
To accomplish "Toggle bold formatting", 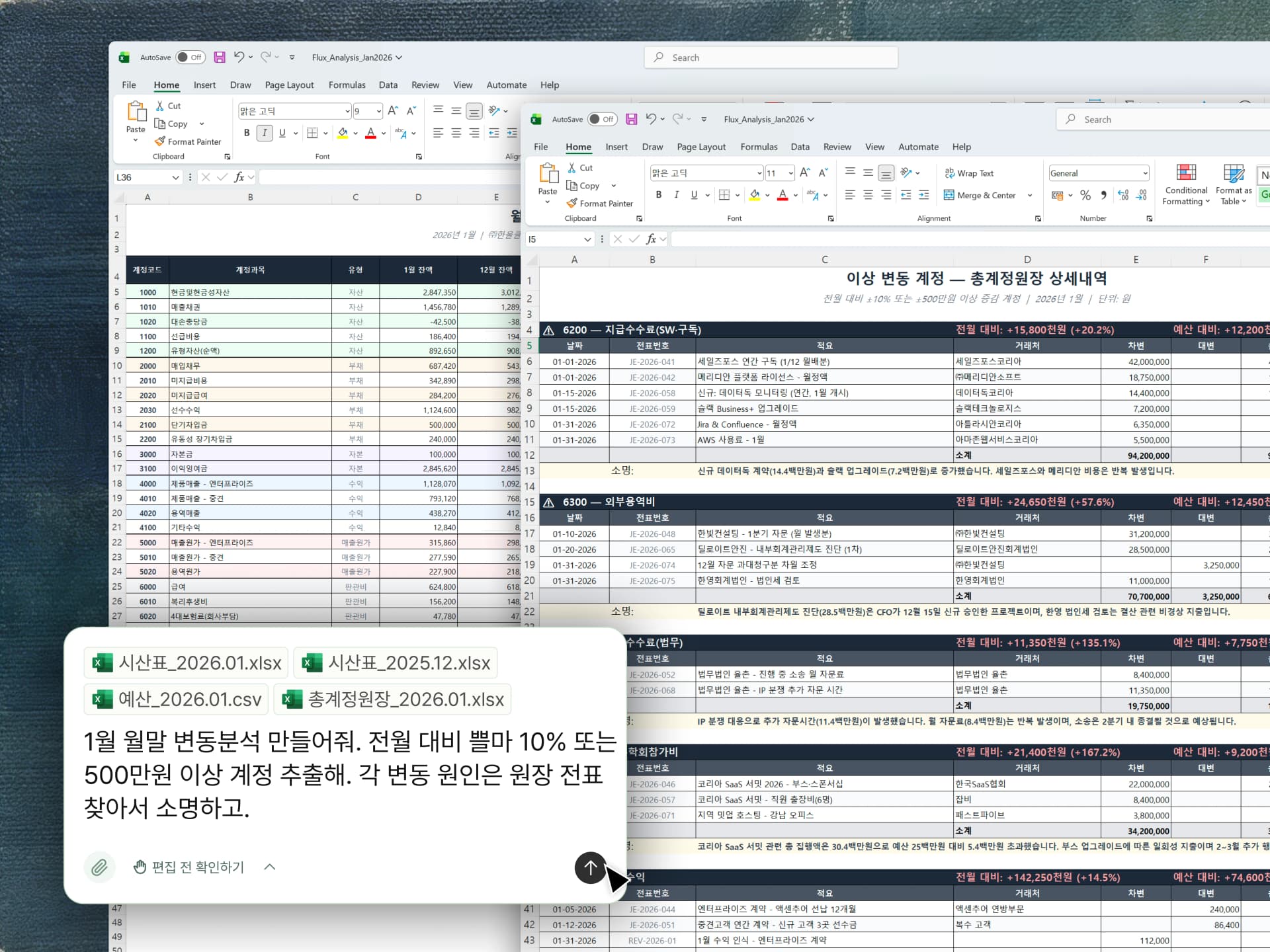I will (658, 194).
